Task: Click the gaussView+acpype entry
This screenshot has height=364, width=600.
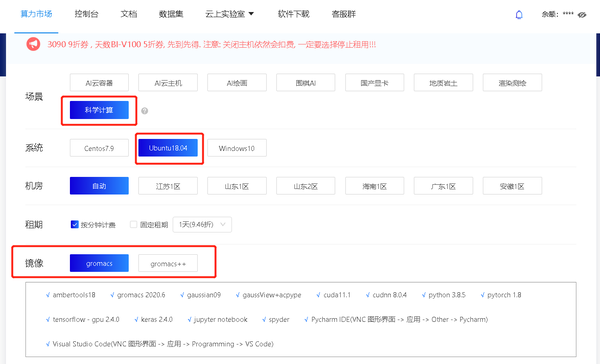Action: [x=269, y=295]
